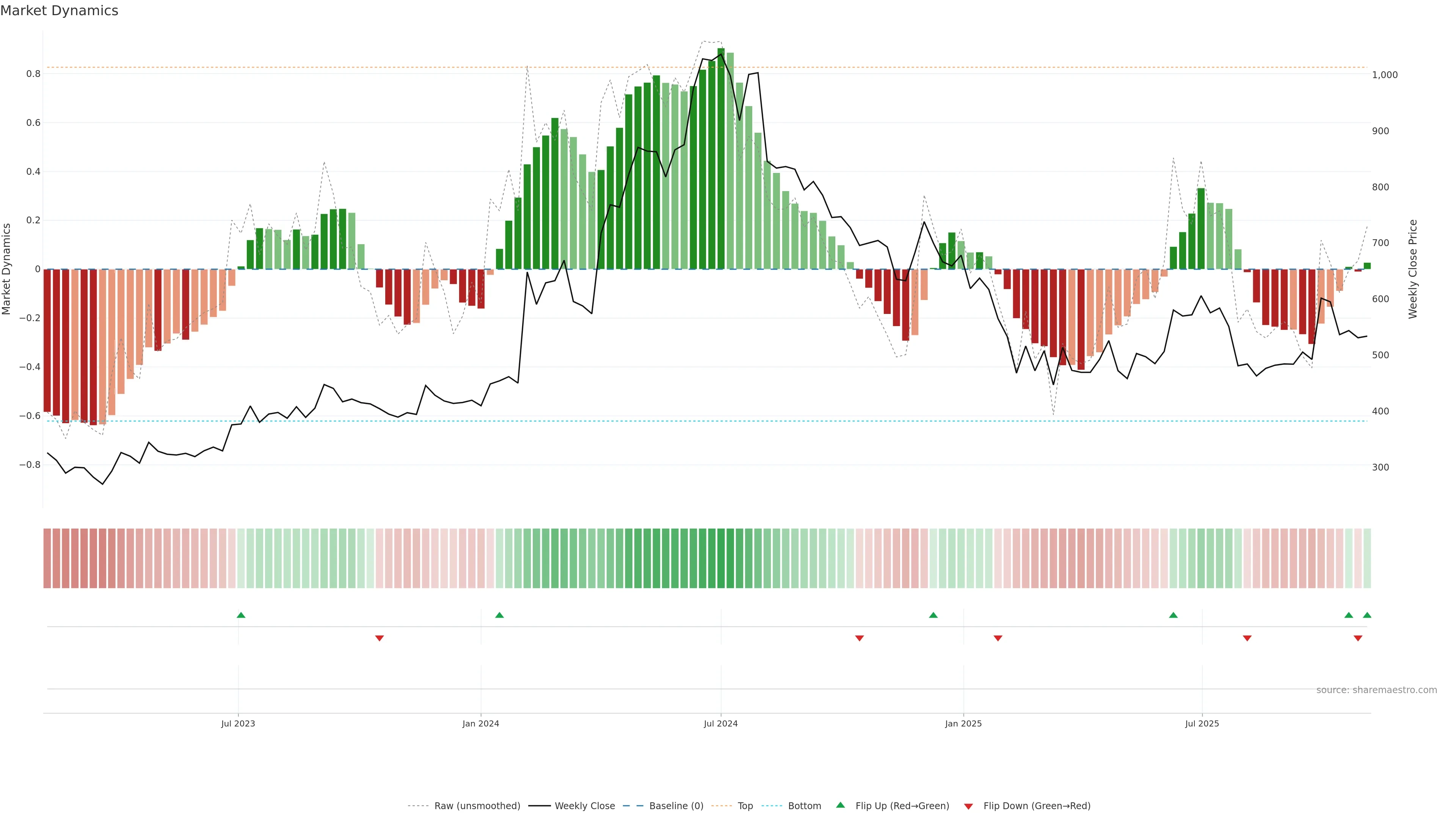1456x819 pixels.
Task: Toggle the Bottom legend entry
Action: [804, 805]
